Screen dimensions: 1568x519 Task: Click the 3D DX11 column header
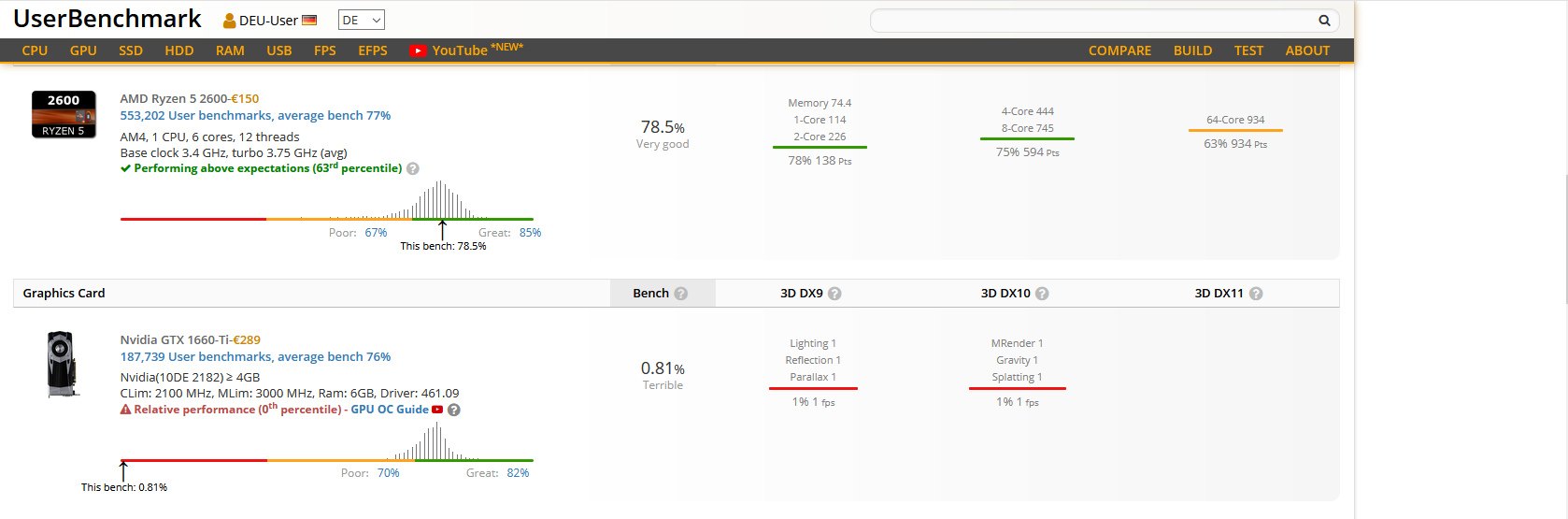point(1219,294)
